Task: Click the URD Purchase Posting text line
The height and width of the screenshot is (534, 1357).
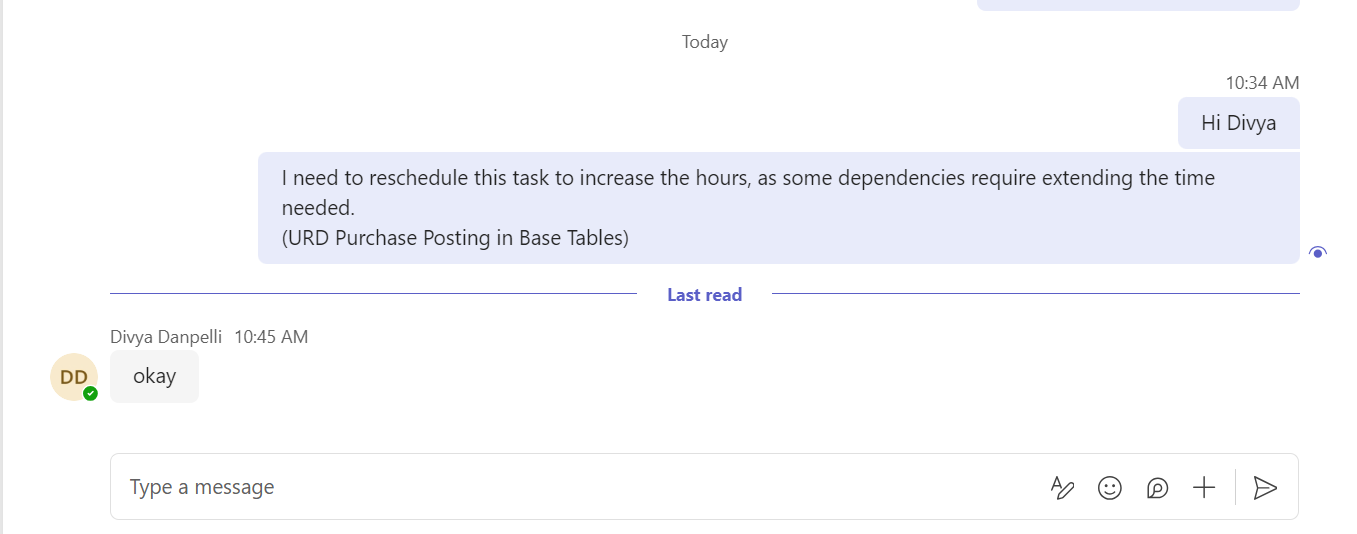Action: [455, 238]
